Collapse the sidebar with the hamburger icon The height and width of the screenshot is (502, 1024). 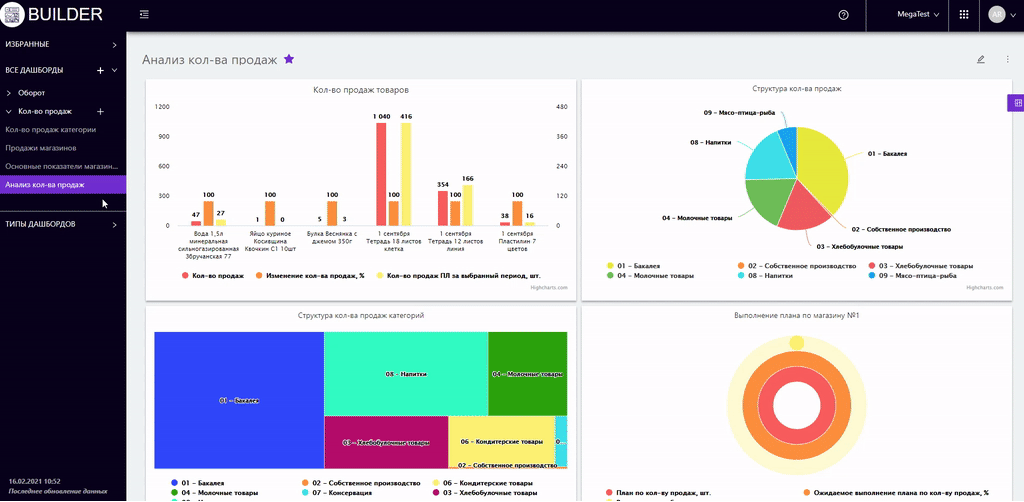point(145,15)
